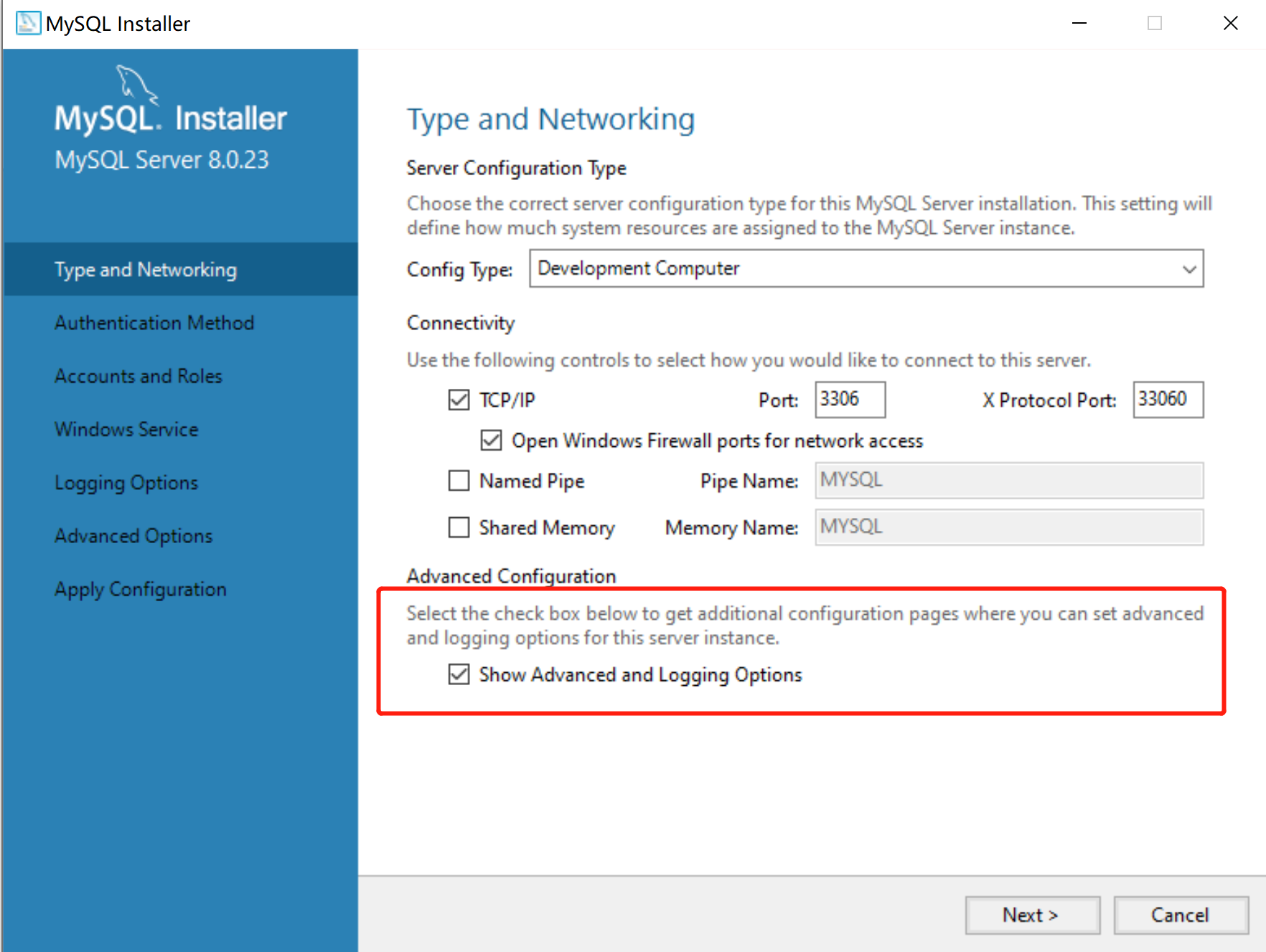1266x952 pixels.
Task: Click the X Protocol Port field
Action: coord(1167,400)
